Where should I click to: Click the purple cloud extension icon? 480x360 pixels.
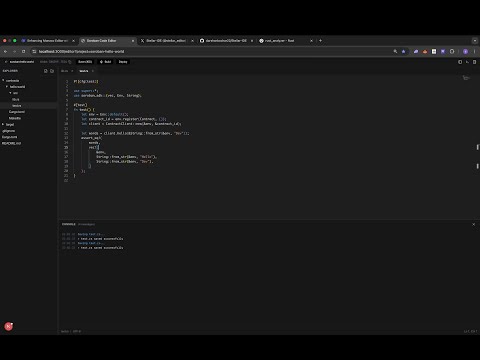416,51
